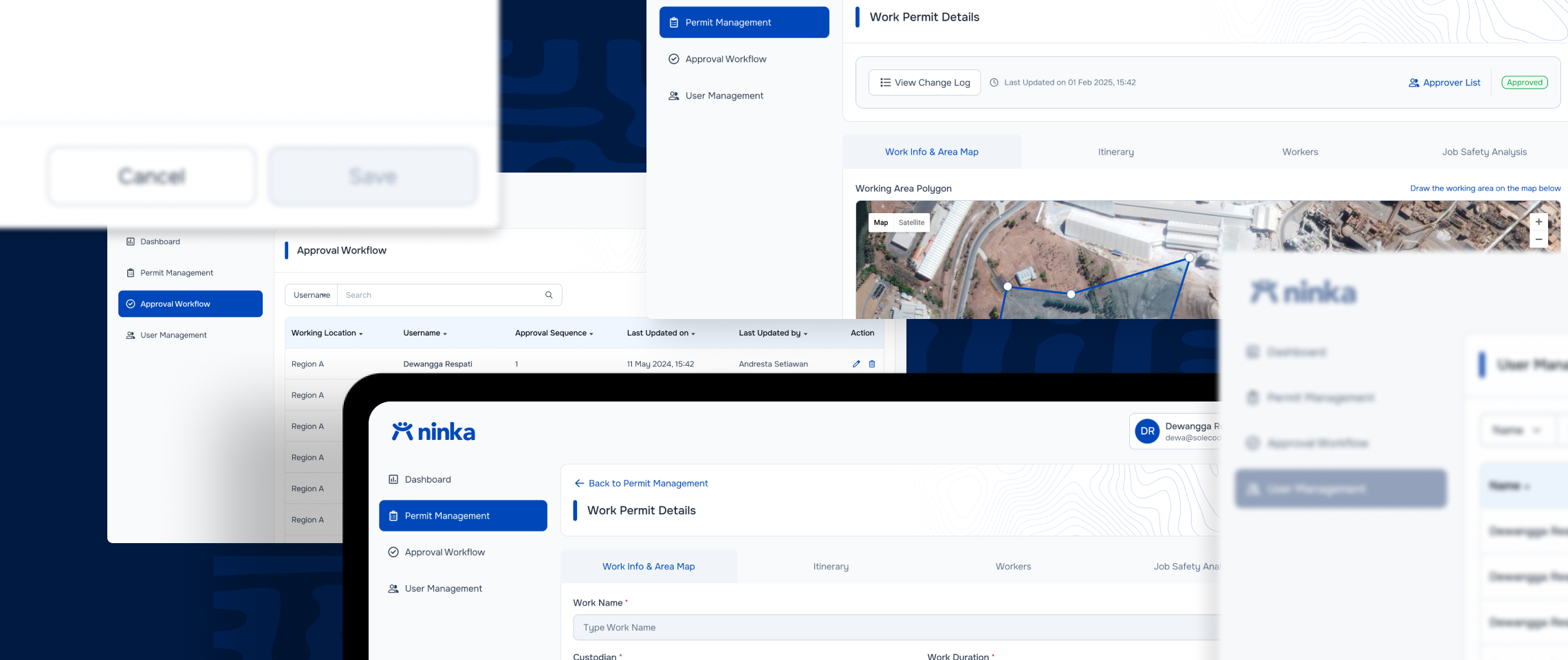Select Work Info & Area Map tab above the map
1568x660 pixels.
(x=931, y=152)
